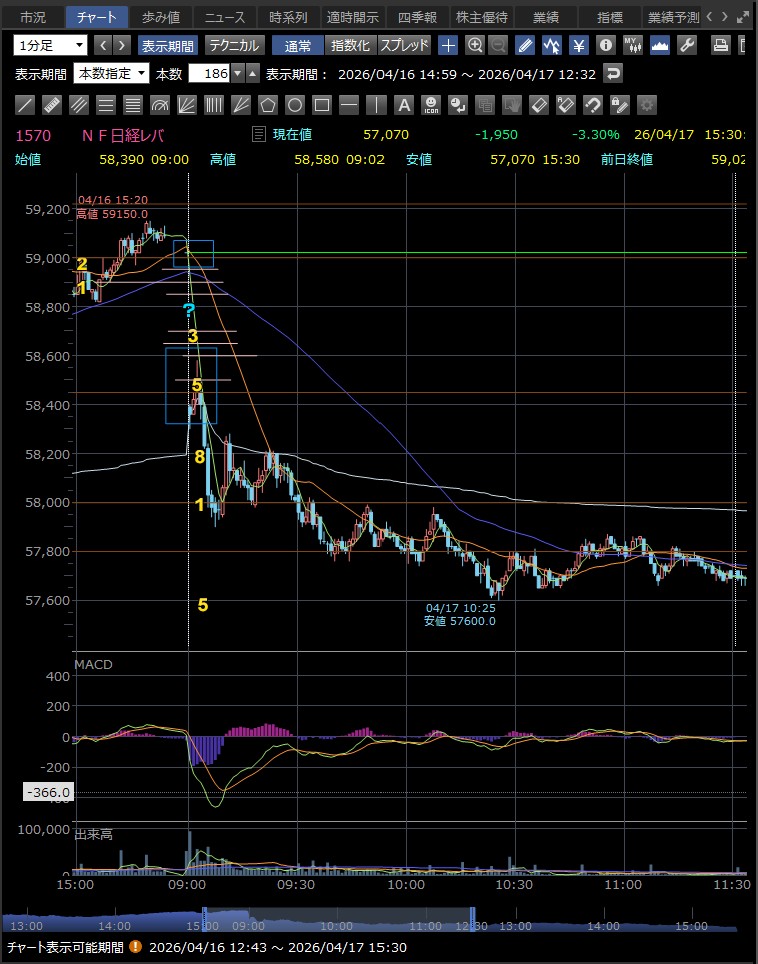Select the text annotation tool

404,105
